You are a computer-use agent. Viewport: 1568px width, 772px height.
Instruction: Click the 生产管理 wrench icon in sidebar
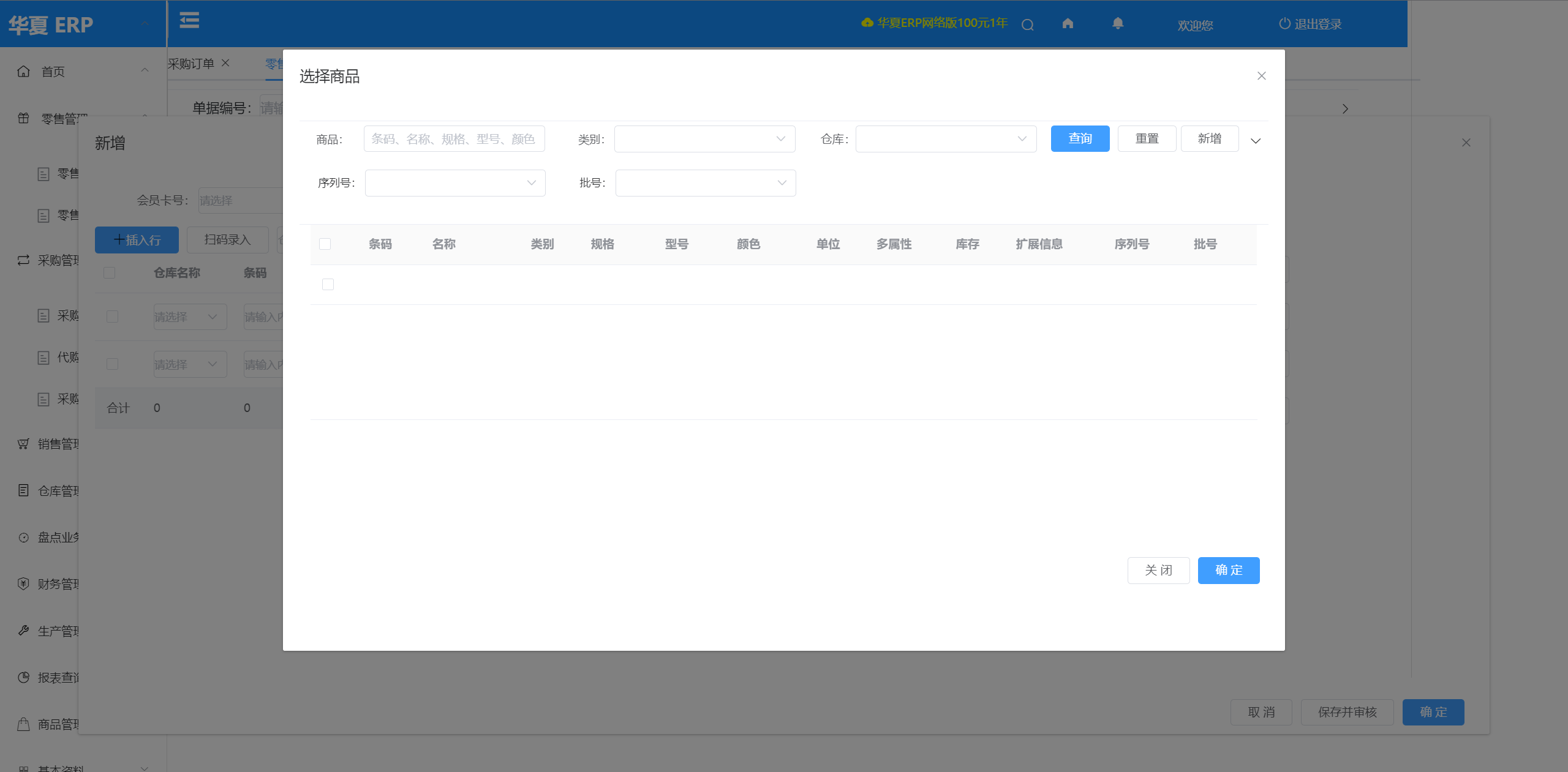(x=23, y=631)
